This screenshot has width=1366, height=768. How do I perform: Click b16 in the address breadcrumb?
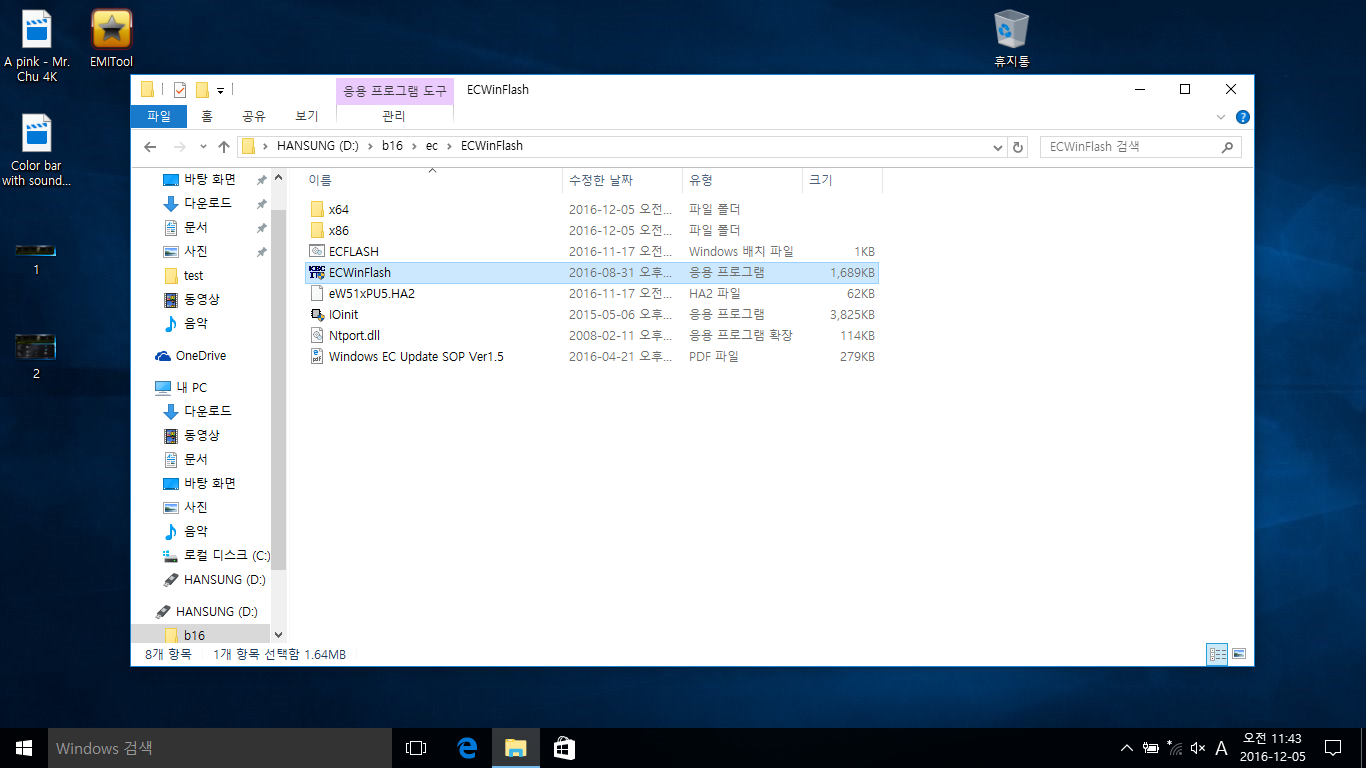click(392, 146)
